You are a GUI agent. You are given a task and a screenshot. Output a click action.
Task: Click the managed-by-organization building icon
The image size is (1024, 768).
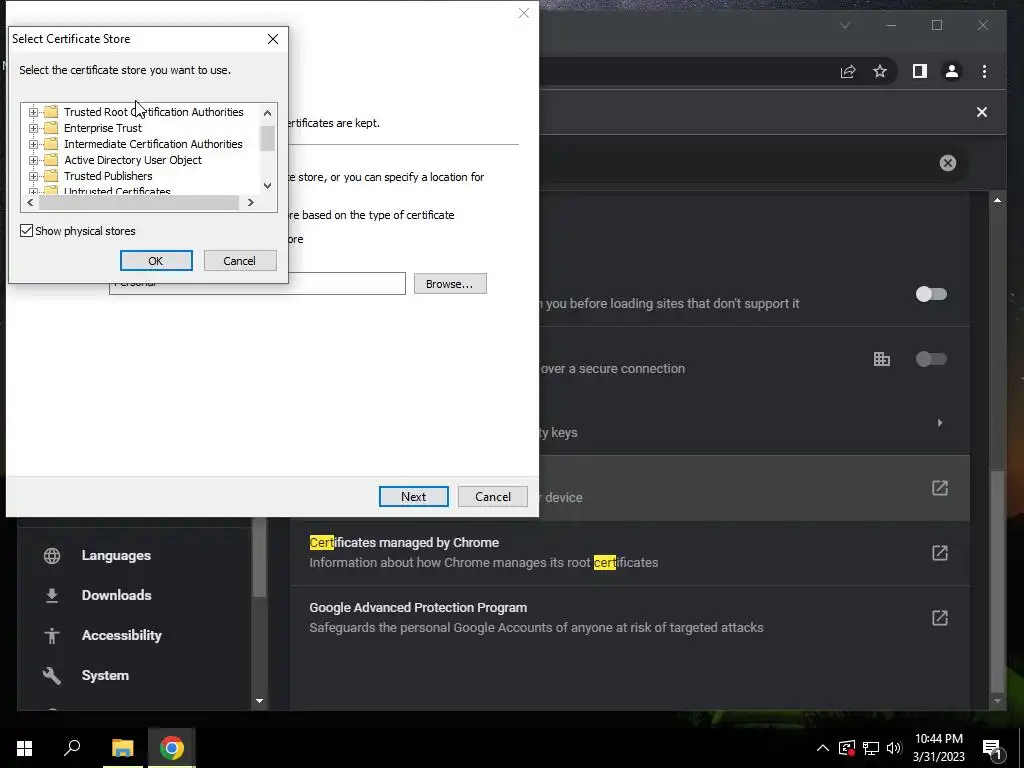(x=882, y=359)
